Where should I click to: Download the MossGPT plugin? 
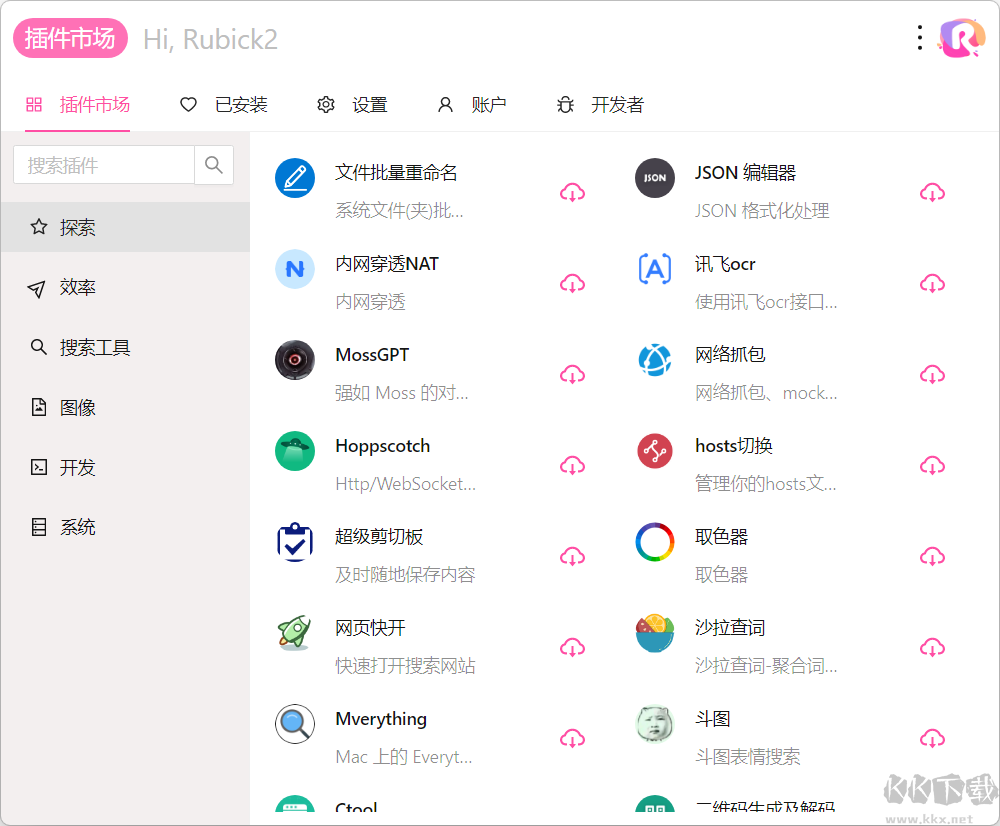(572, 374)
